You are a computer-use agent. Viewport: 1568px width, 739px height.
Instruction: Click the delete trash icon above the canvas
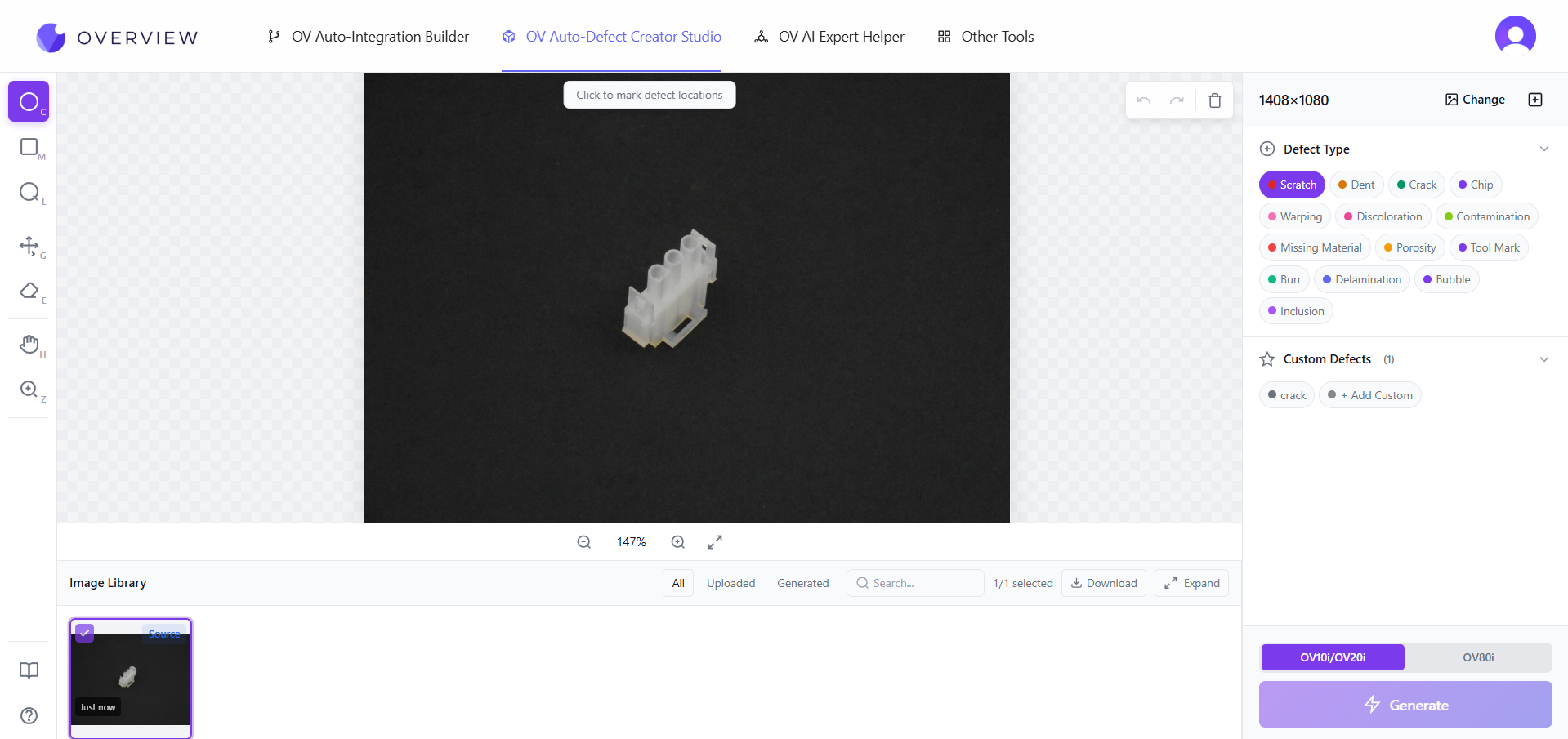coord(1214,100)
